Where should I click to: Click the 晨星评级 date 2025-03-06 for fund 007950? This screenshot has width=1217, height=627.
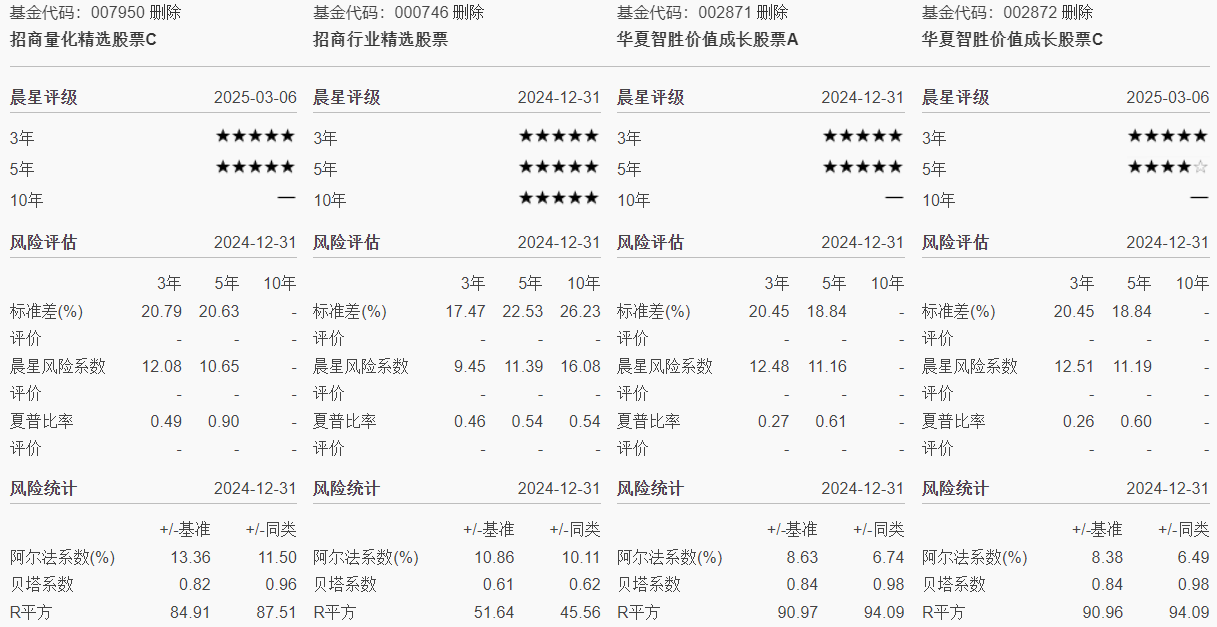click(x=255, y=98)
